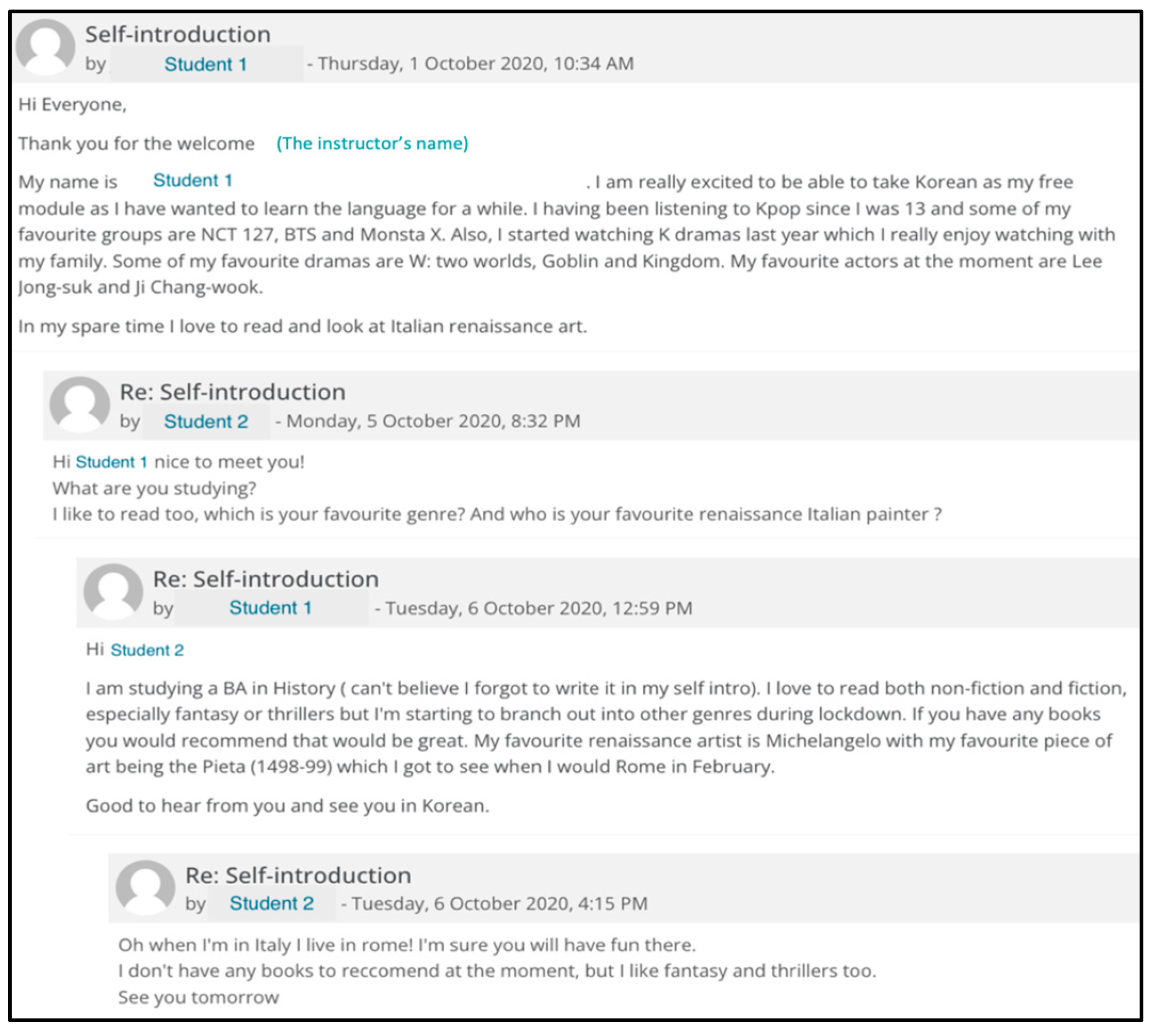Select the "Tuesday, 6 October 2020, 12:59 PM" timestamp
The width and height of the screenshot is (1154, 1036).
coord(539,608)
